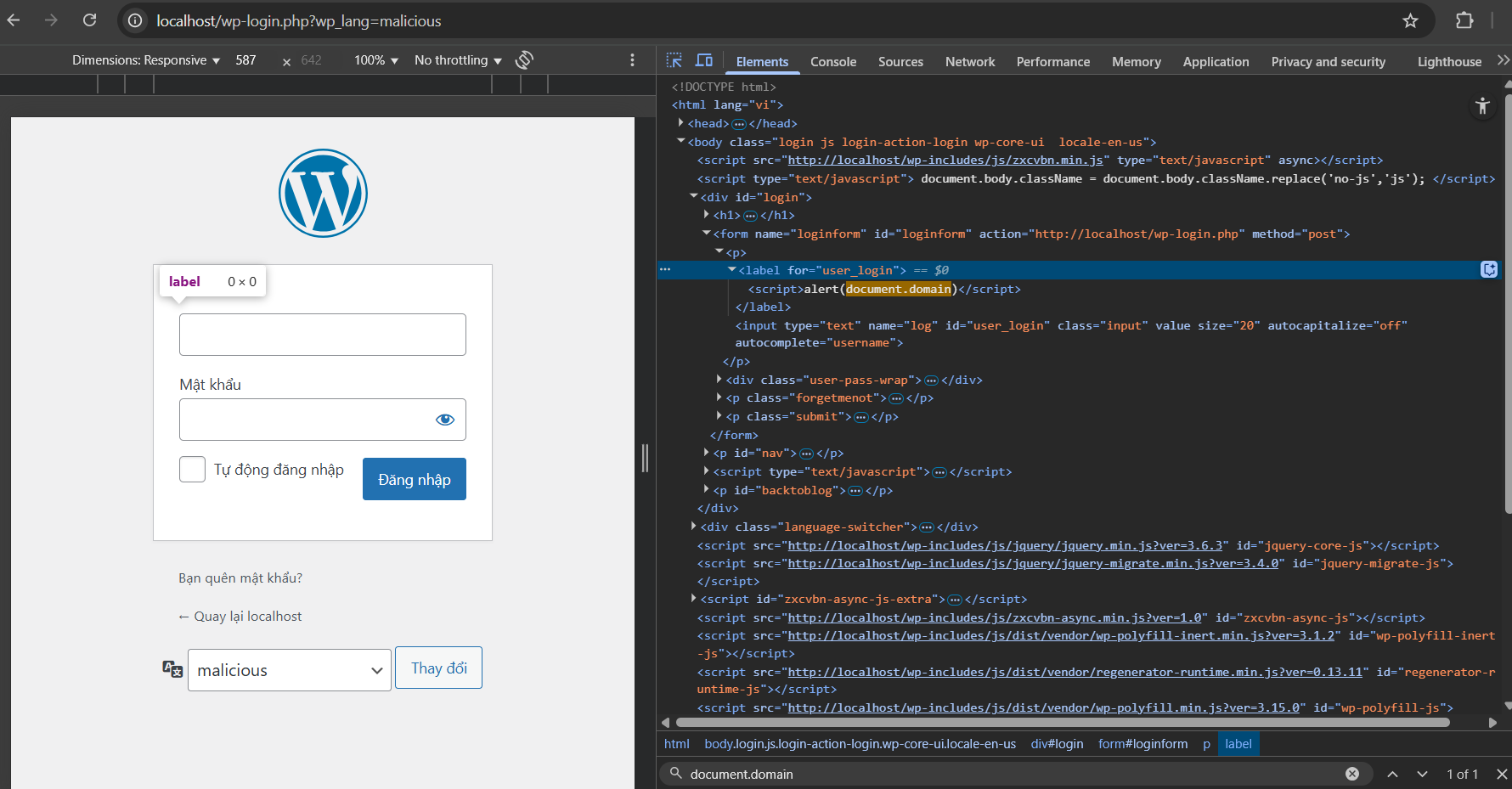This screenshot has width=1512, height=789.
Task: Show more DevTools tabs chevron
Action: tap(1503, 60)
